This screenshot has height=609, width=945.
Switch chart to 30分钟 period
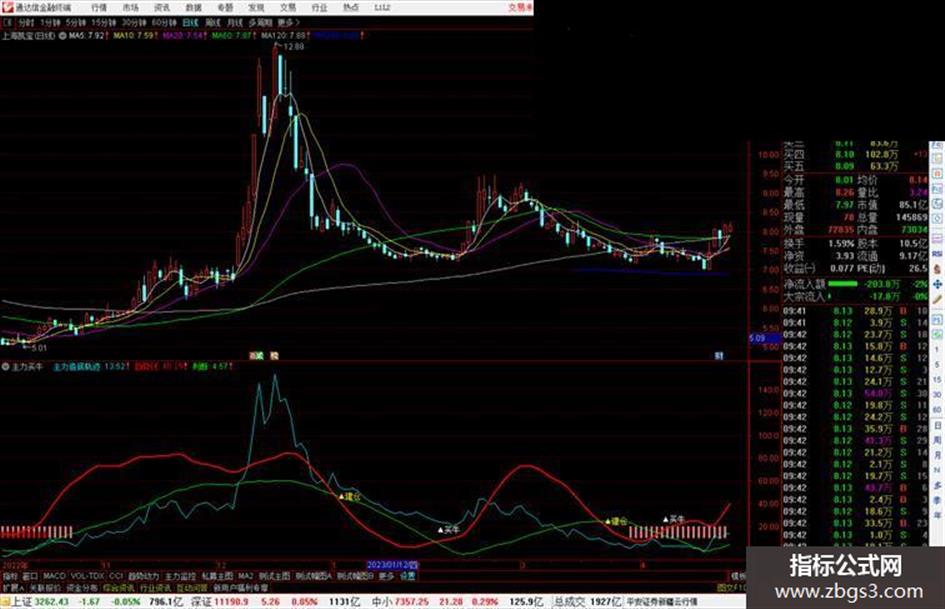134,23
